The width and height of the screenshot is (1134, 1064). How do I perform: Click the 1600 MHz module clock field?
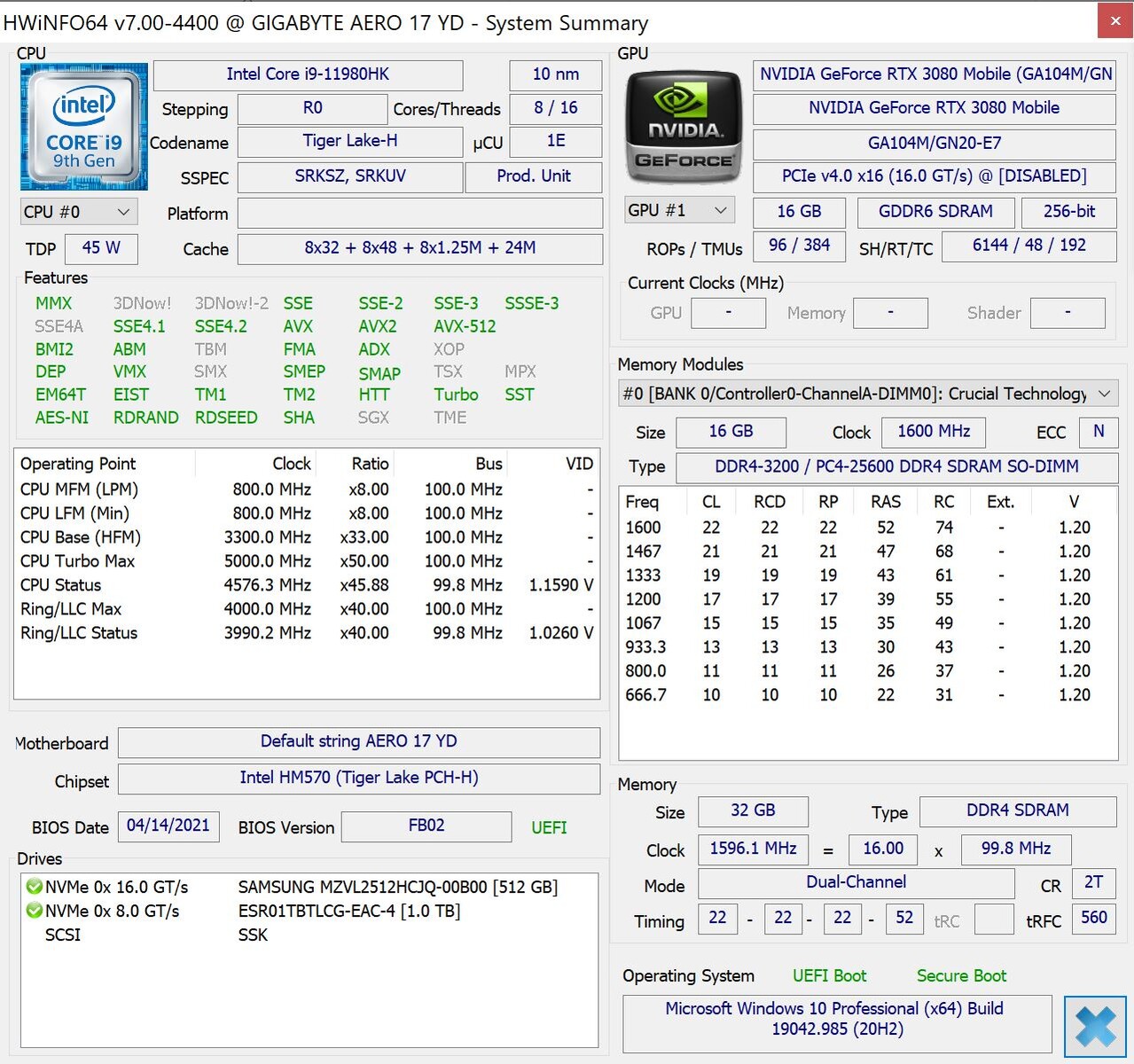coord(934,432)
